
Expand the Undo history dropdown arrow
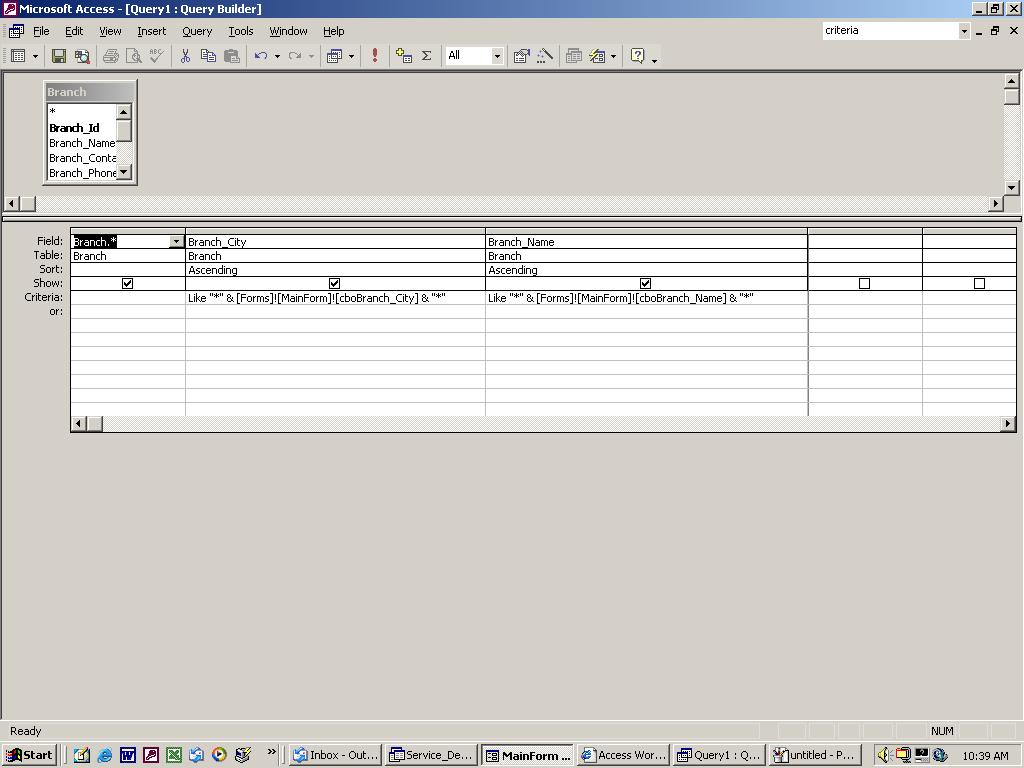pos(278,56)
